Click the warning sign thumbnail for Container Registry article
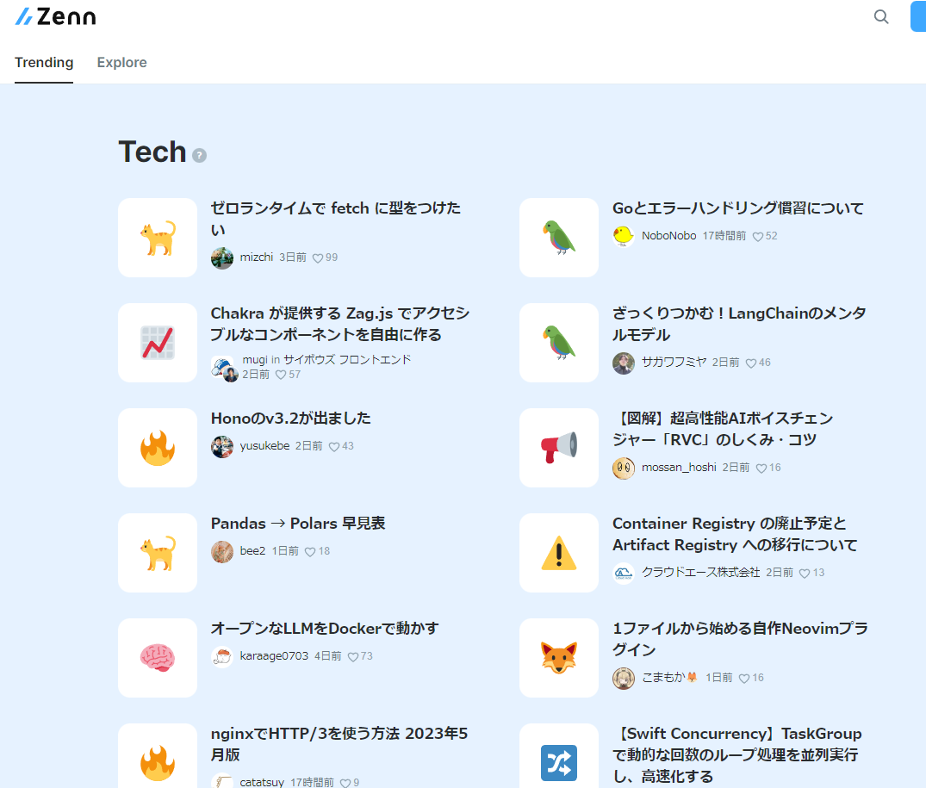Image resolution: width=926 pixels, height=788 pixels. [559, 553]
